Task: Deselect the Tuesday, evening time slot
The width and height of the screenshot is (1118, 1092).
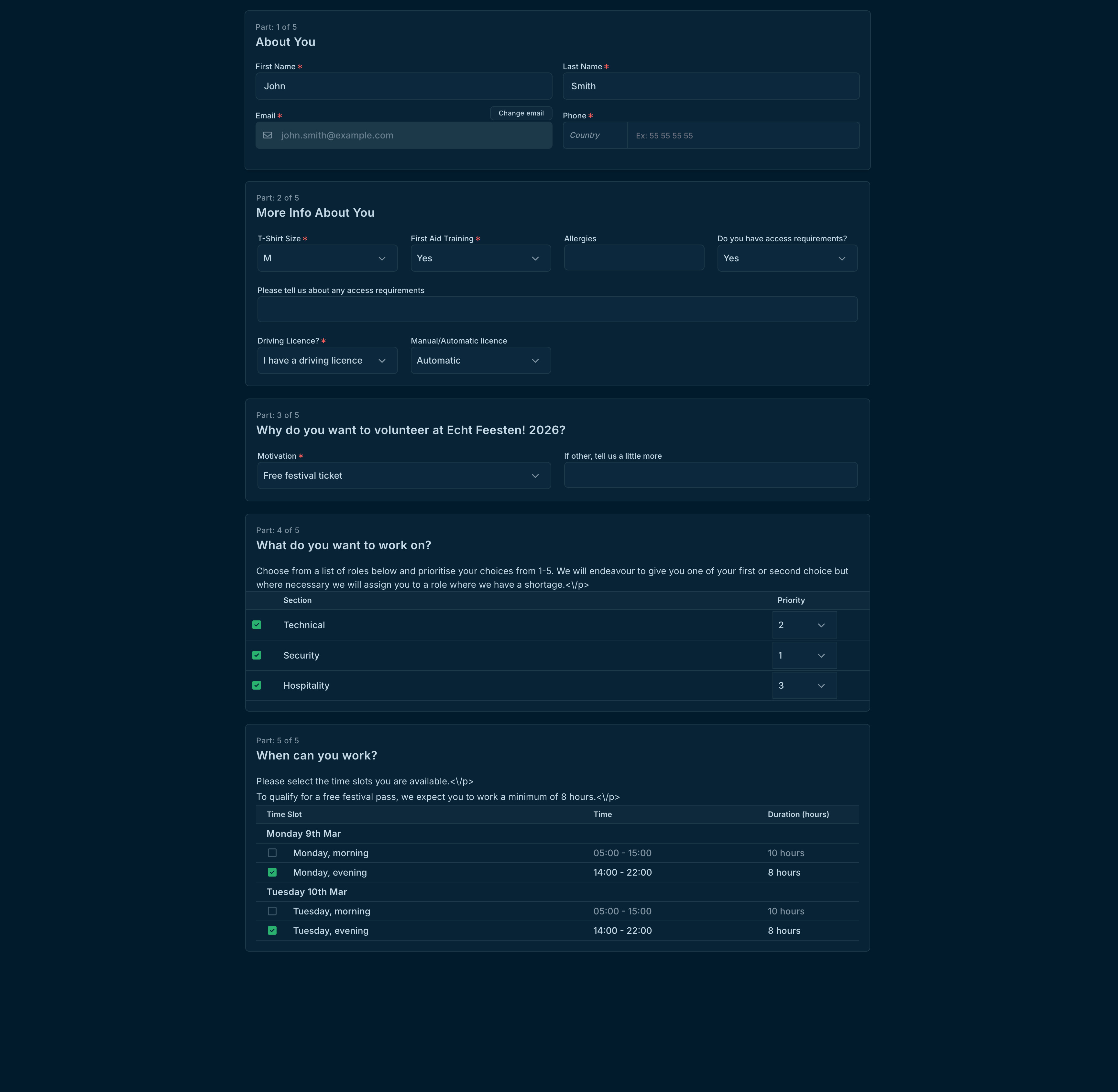Action: tap(272, 931)
